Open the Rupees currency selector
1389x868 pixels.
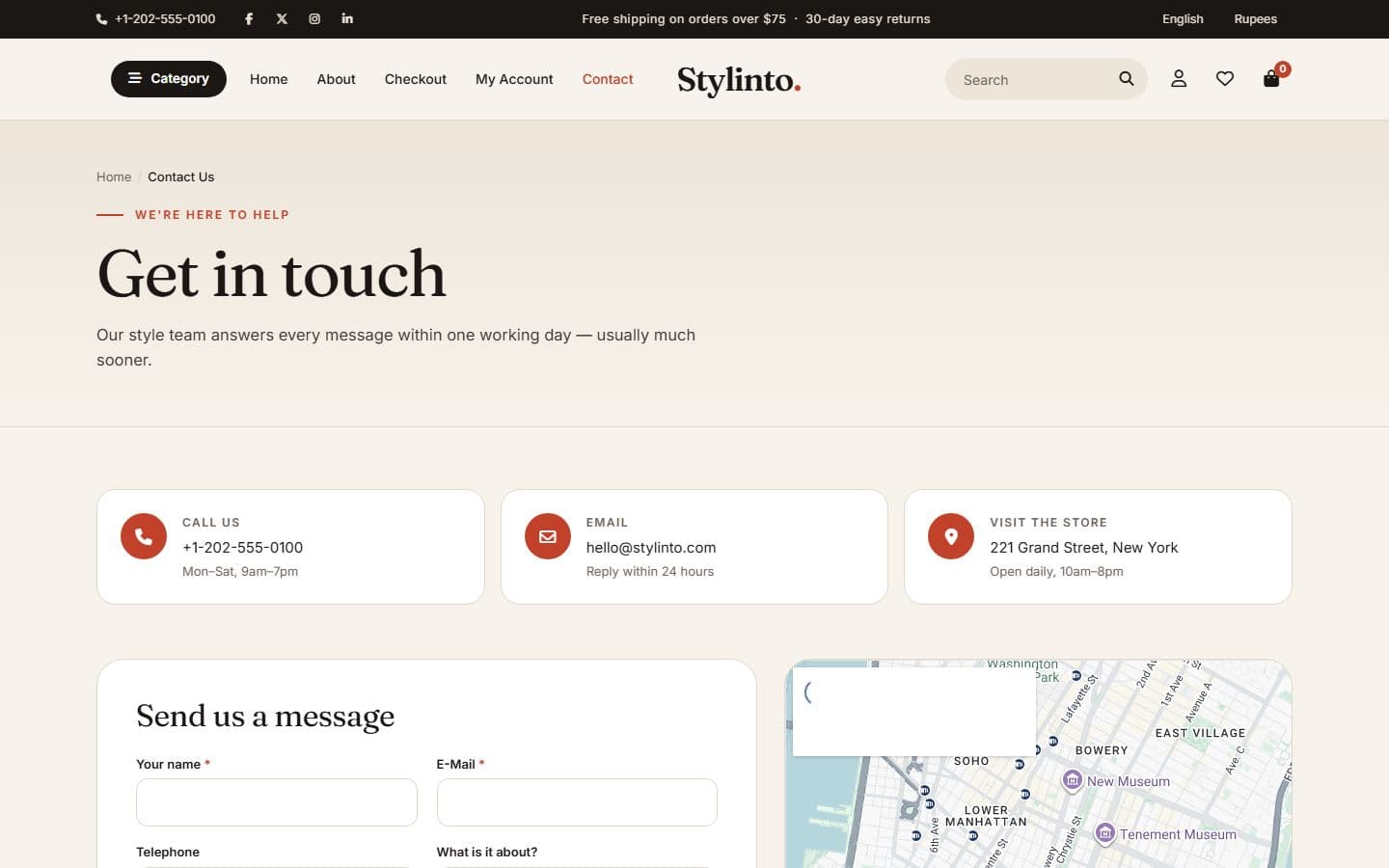[1256, 19]
